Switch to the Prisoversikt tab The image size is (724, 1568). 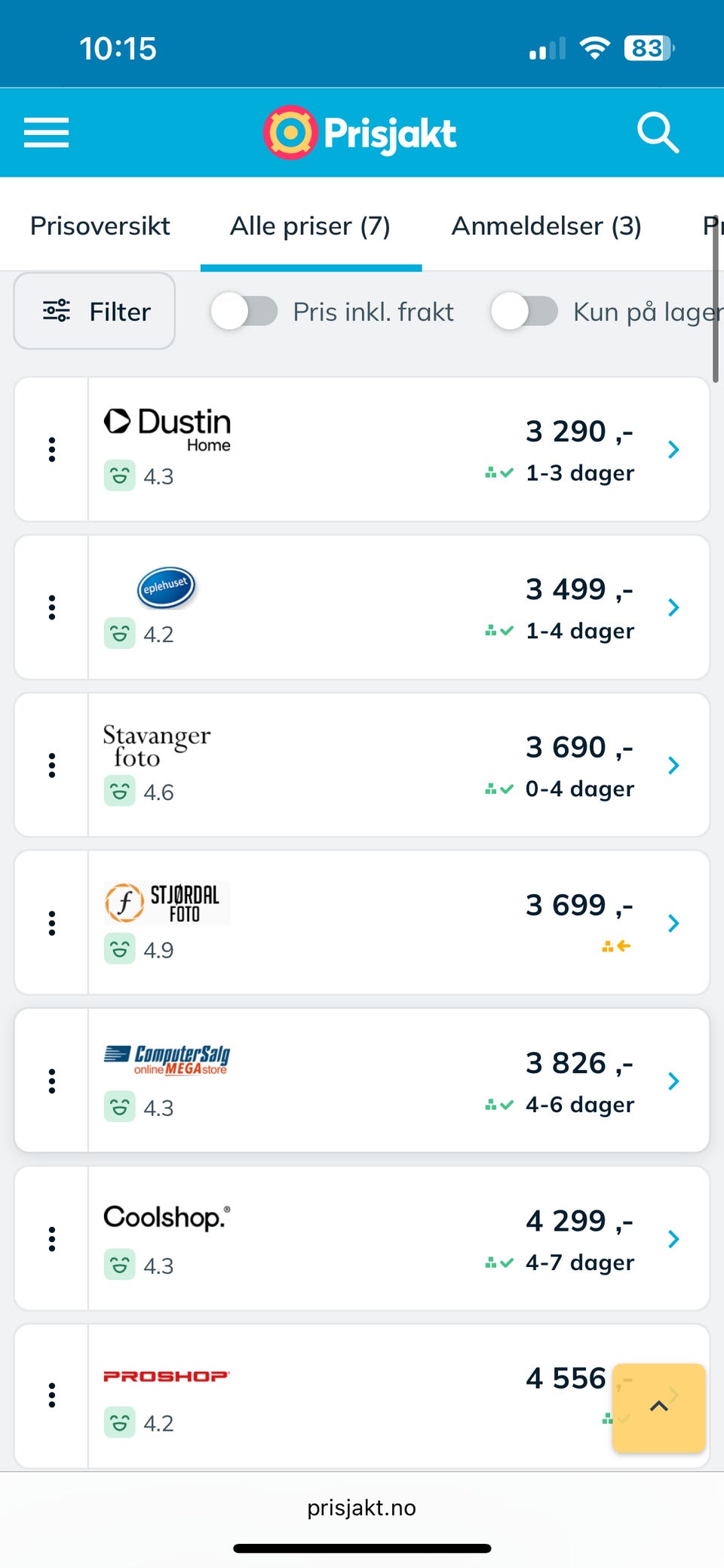100,226
